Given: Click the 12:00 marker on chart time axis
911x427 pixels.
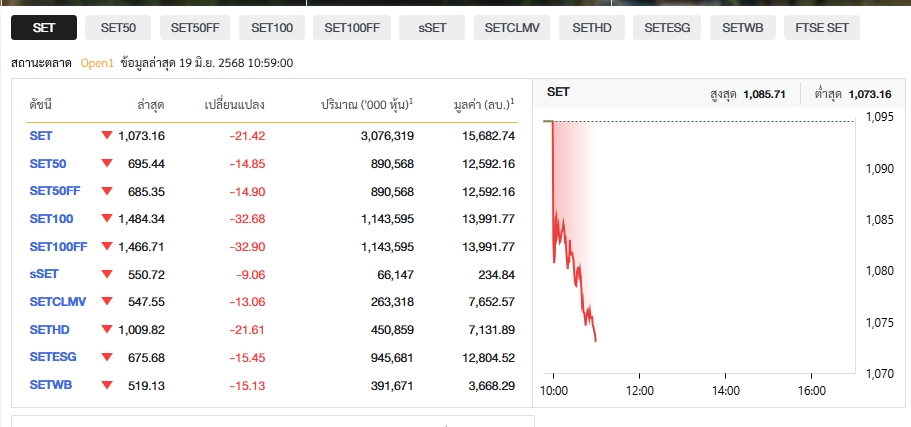Looking at the screenshot, I should [639, 390].
